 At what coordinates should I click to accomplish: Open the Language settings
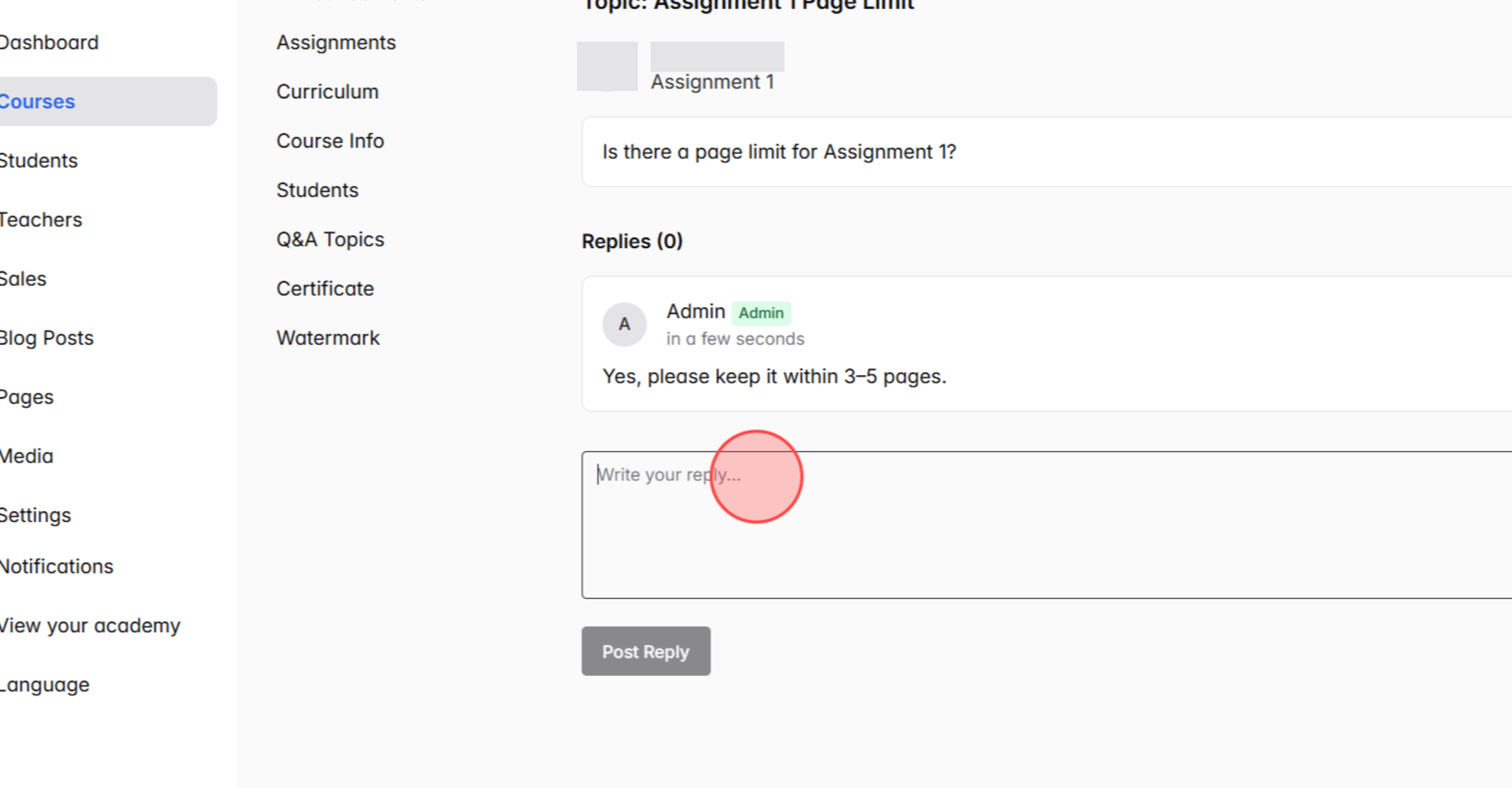tap(44, 684)
